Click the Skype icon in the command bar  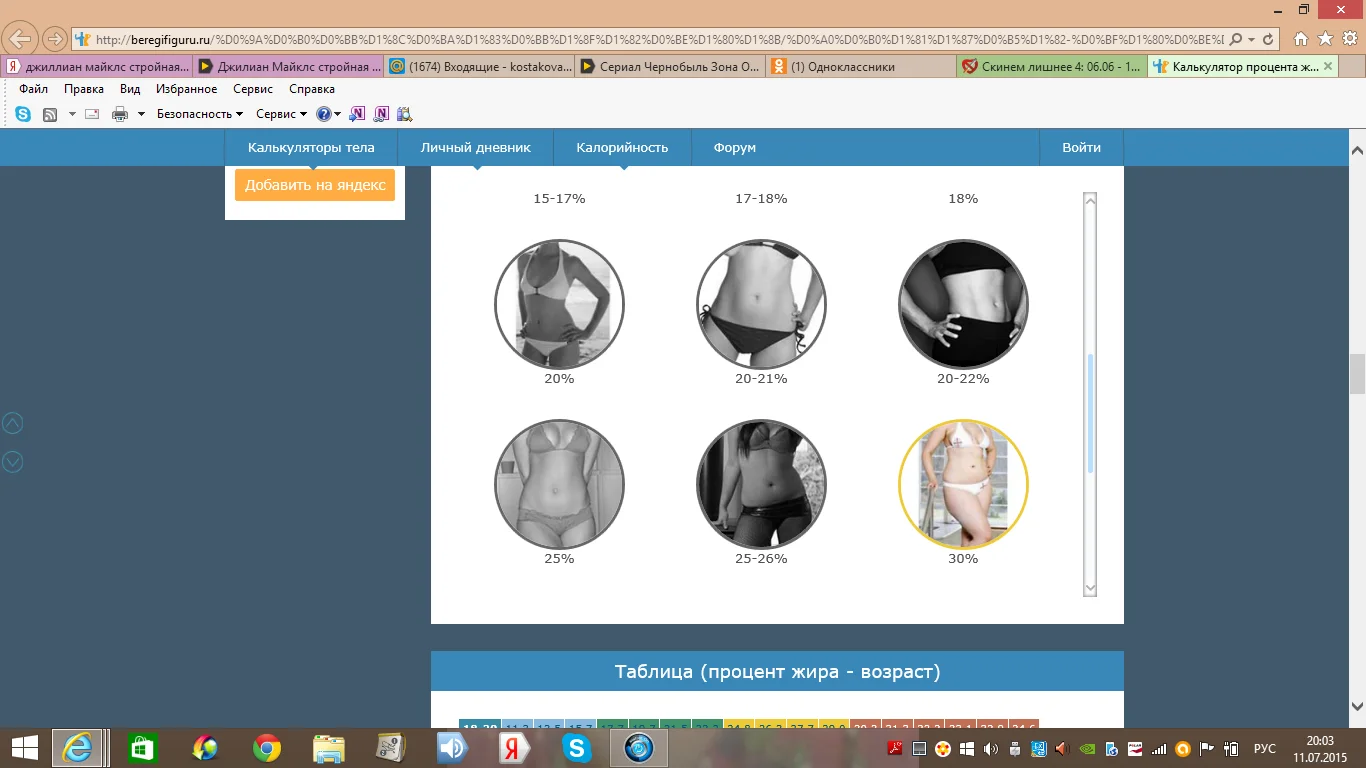click(x=22, y=114)
